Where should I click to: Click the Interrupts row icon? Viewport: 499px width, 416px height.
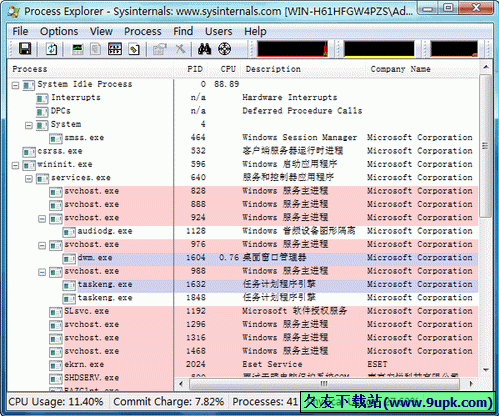tap(42, 98)
